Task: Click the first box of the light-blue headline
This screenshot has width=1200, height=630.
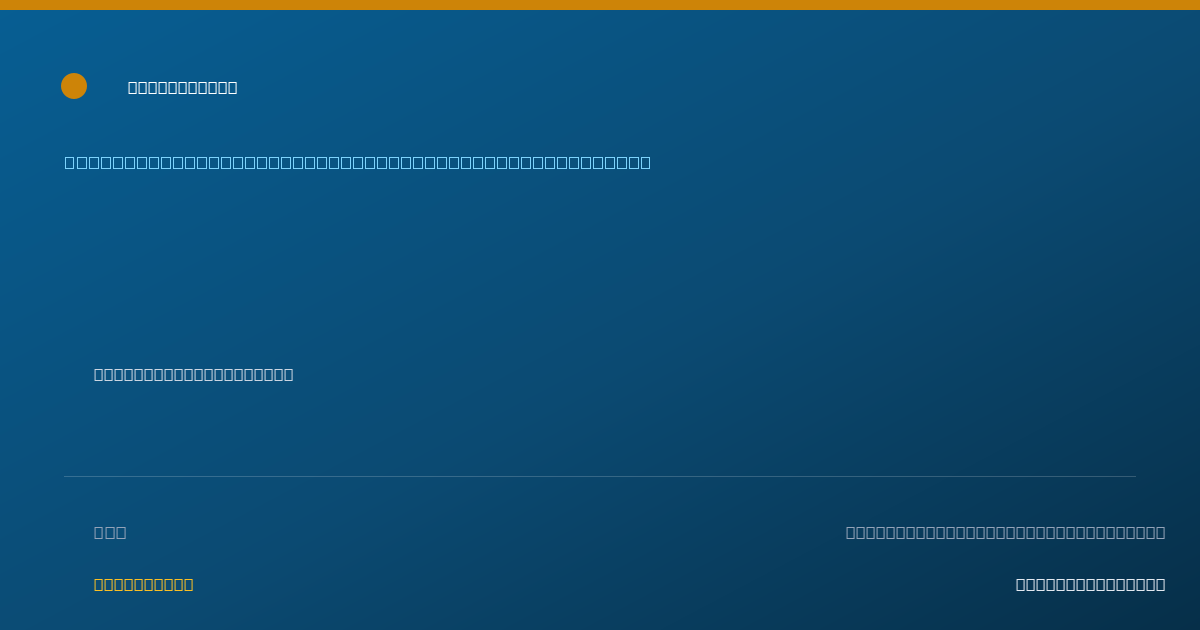Action: pos(70,163)
